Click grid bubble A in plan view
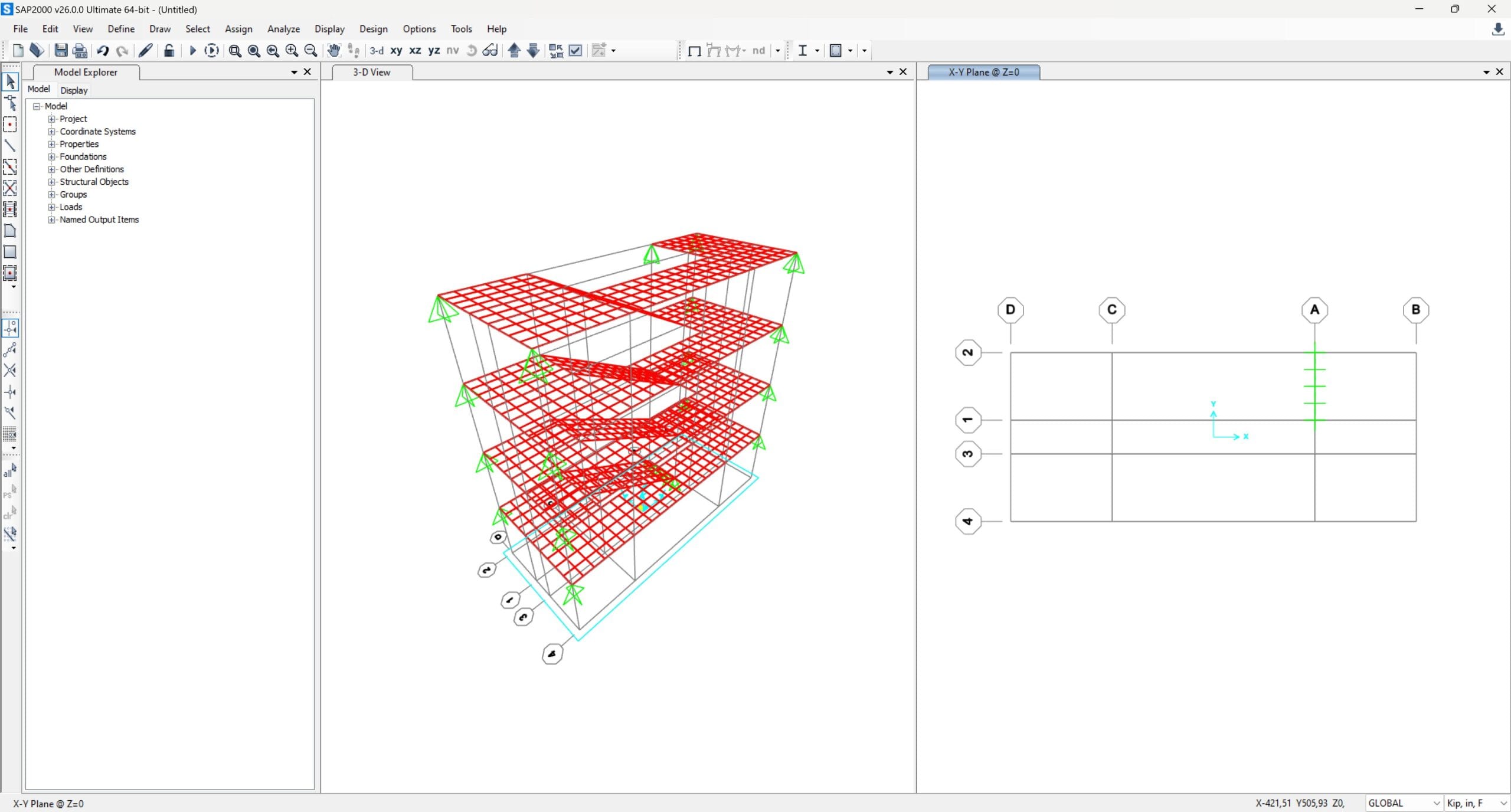Viewport: 1511px width, 812px height. click(1314, 310)
